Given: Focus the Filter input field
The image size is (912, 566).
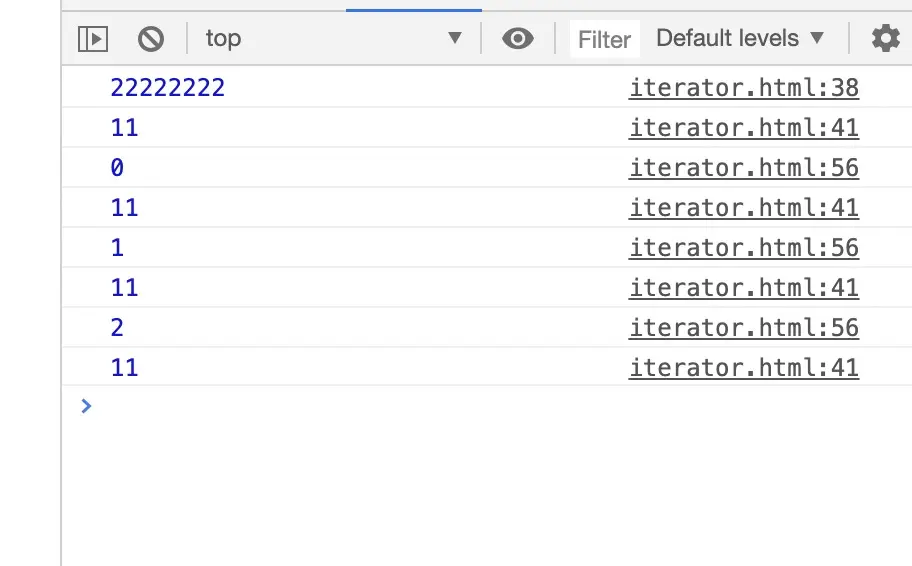Looking at the screenshot, I should click(605, 40).
